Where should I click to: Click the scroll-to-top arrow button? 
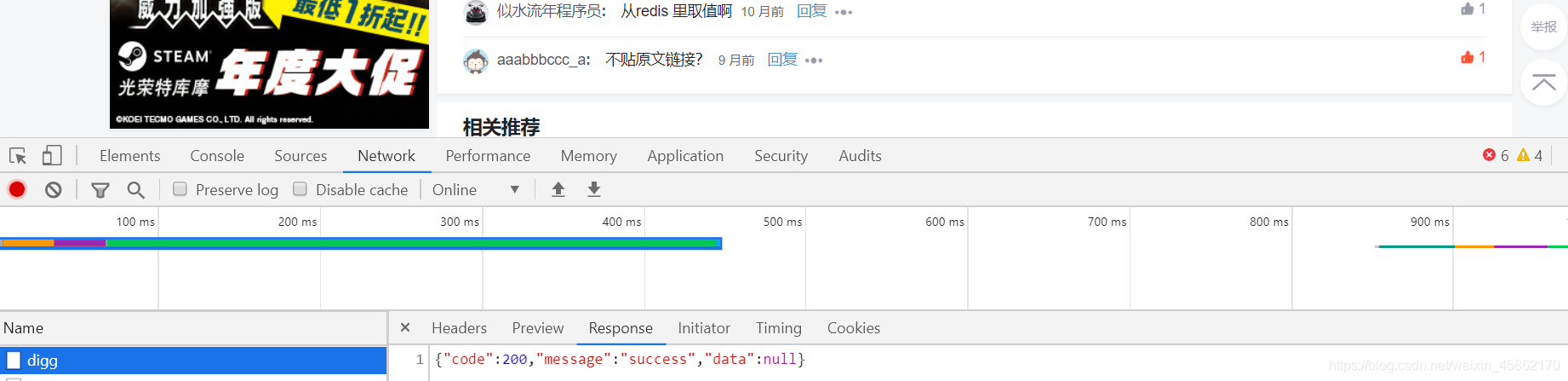click(1543, 83)
